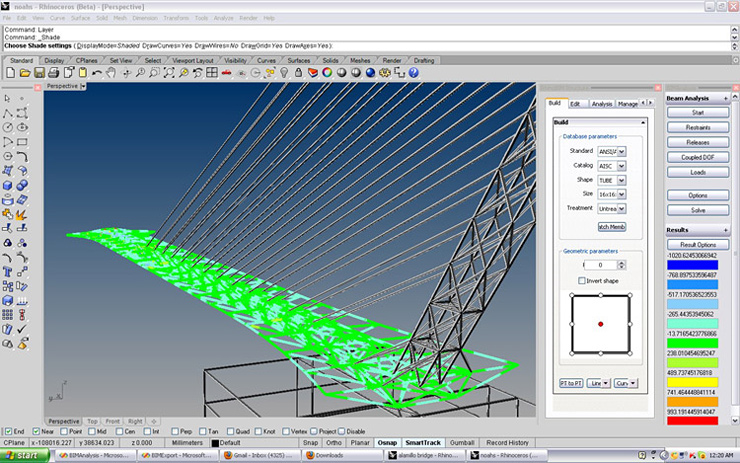This screenshot has width=740, height=463.
Task: Switch to the Surfaces toolbar tab
Action: (x=300, y=60)
